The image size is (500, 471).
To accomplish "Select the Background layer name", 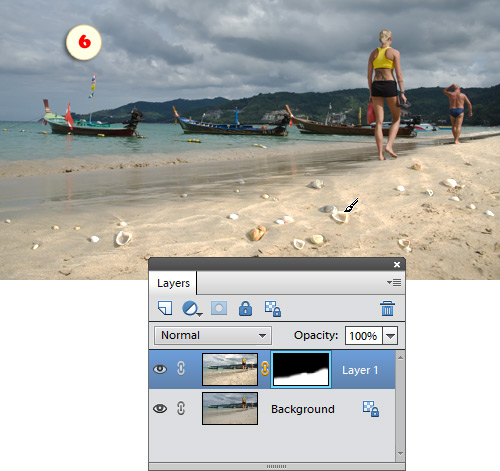I will coord(303,409).
